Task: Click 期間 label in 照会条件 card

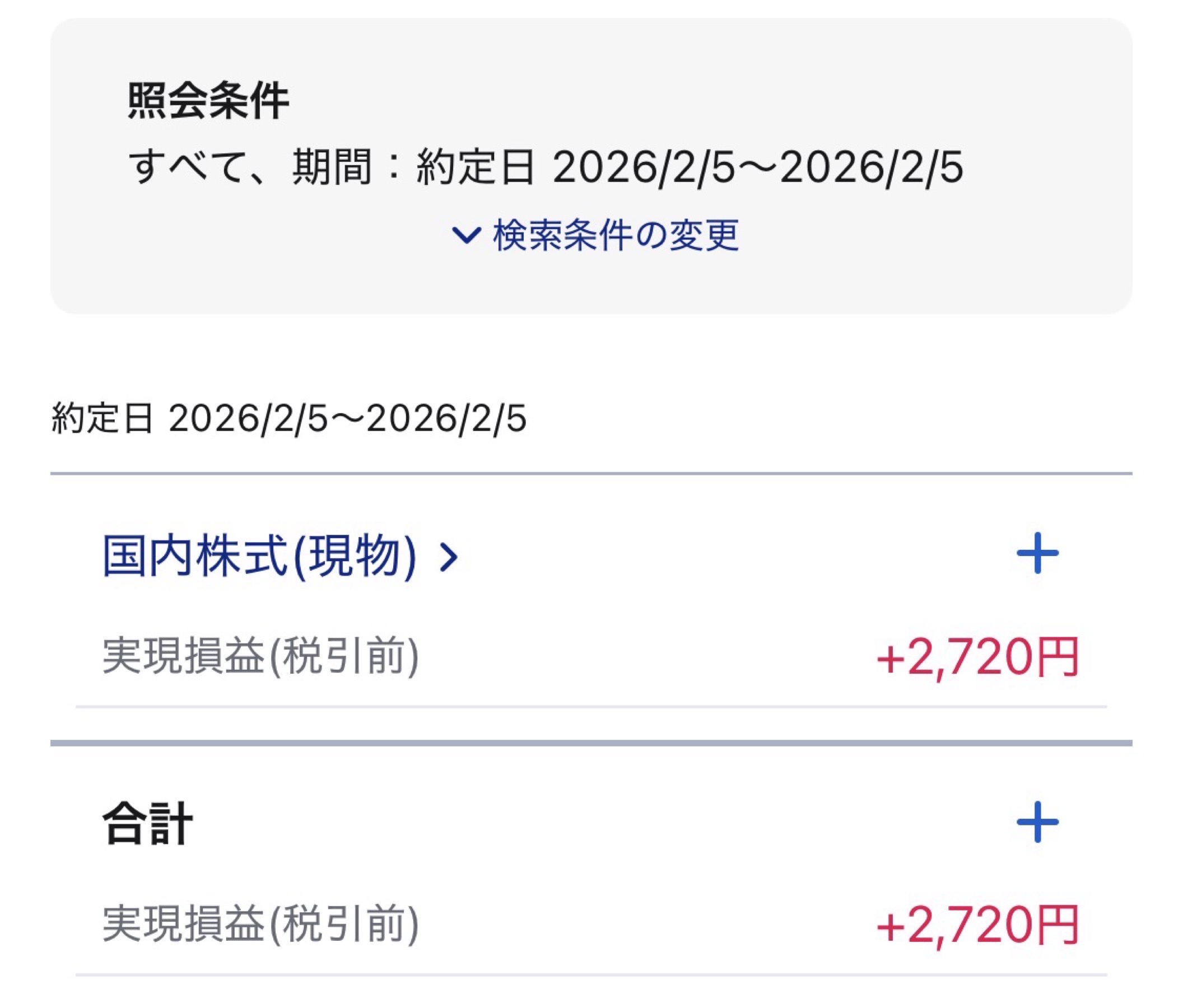Action: 332,167
